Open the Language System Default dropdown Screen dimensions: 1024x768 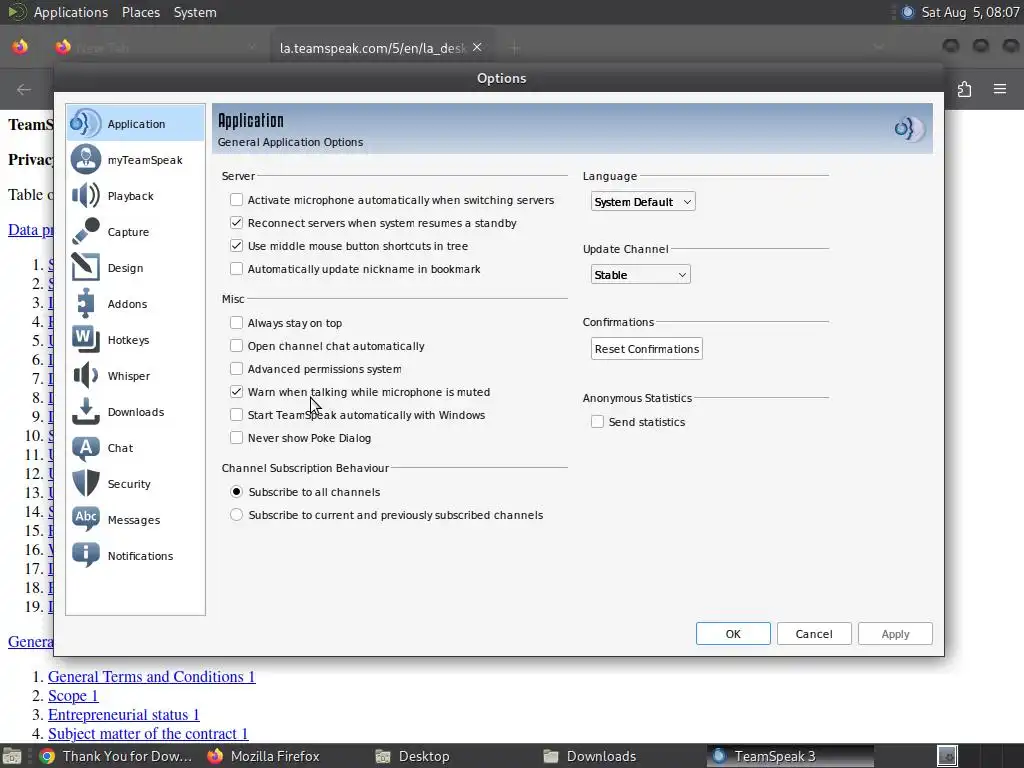click(643, 201)
